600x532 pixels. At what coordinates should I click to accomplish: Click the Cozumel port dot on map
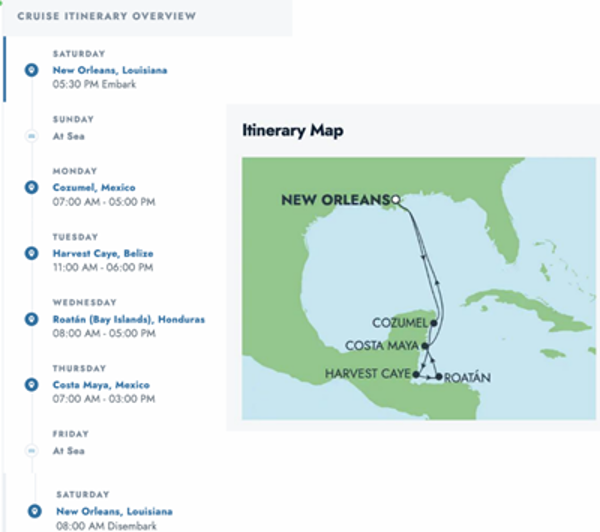(434, 323)
